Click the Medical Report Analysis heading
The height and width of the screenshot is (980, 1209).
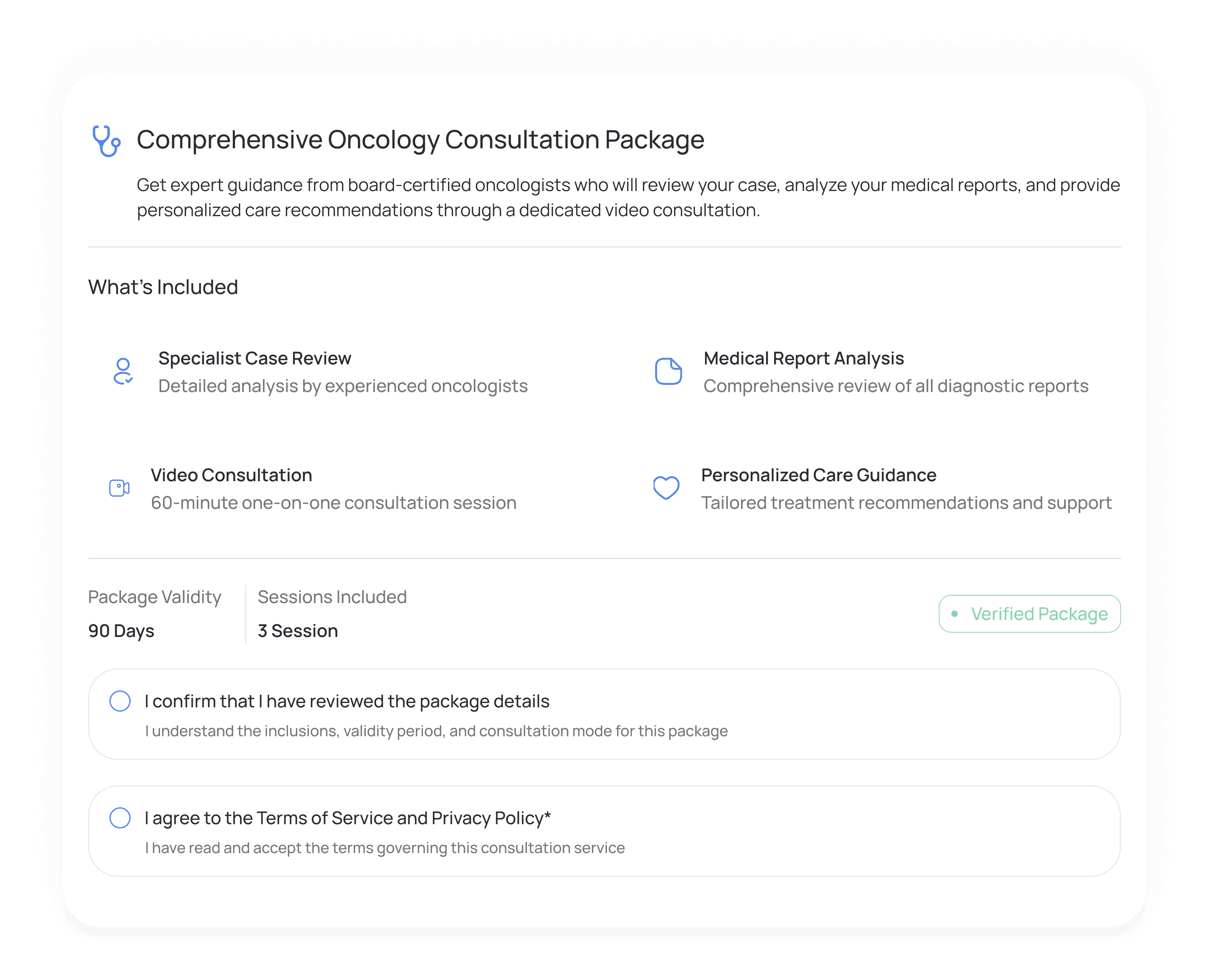click(x=803, y=358)
